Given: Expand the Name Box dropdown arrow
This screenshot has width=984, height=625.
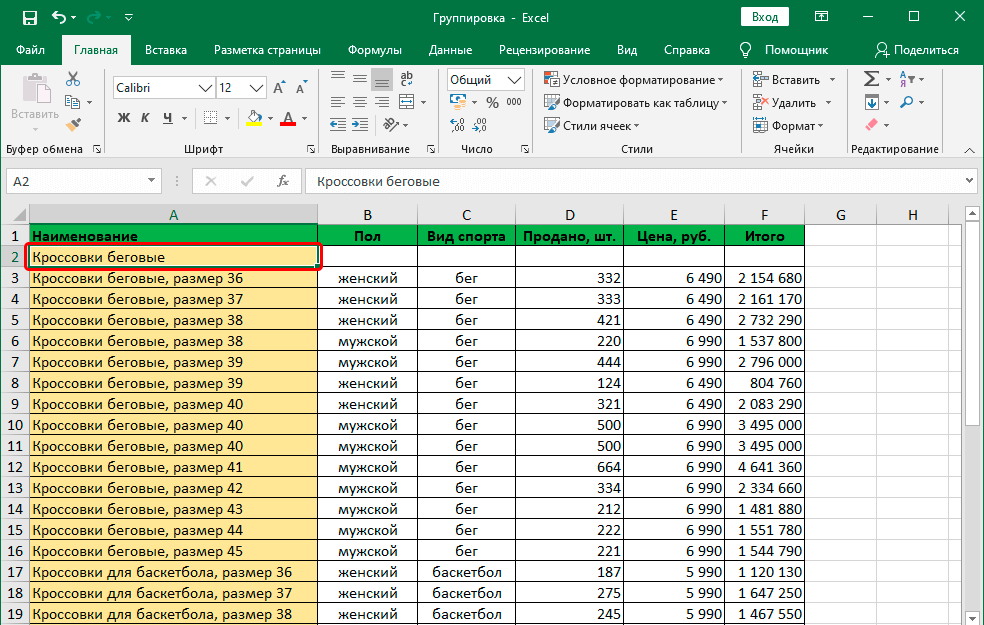Looking at the screenshot, I should click(151, 181).
